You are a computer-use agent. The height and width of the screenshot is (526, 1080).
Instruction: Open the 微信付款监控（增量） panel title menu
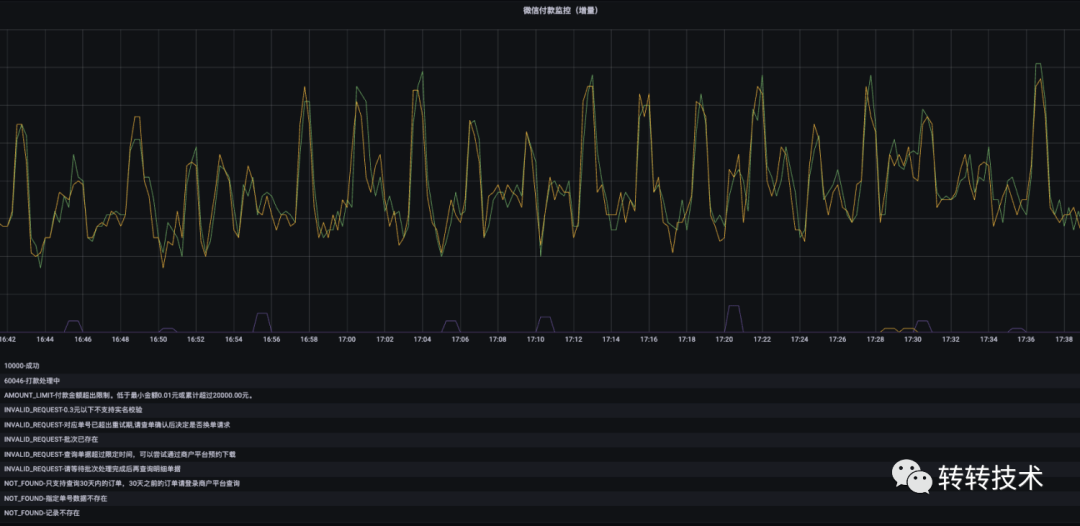tap(559, 11)
